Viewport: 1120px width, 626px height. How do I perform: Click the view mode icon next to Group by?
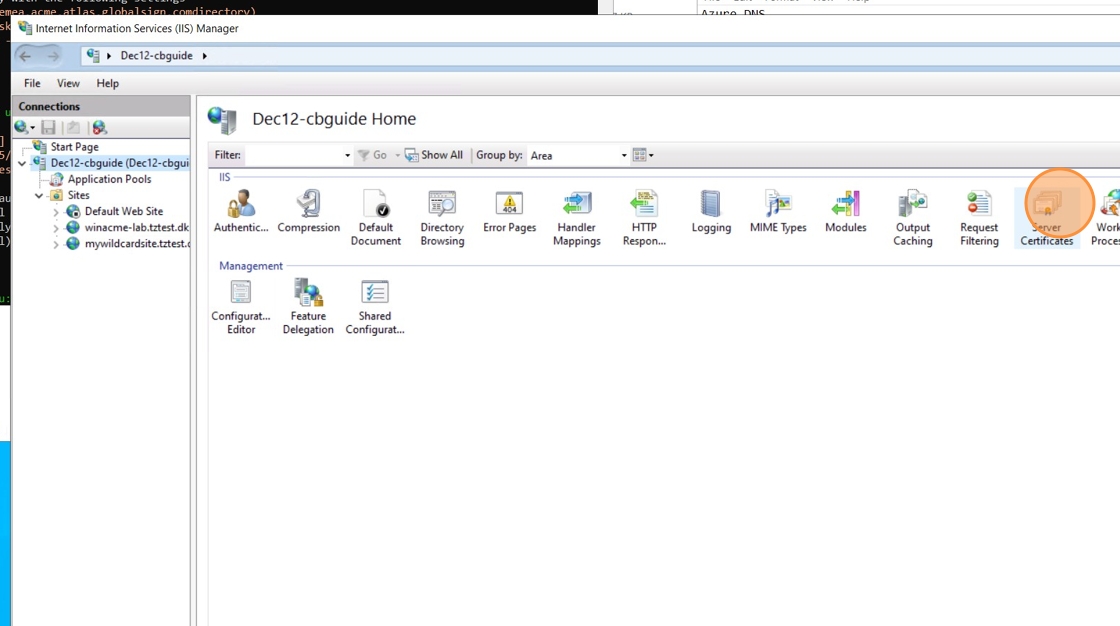pyautogui.click(x=639, y=155)
